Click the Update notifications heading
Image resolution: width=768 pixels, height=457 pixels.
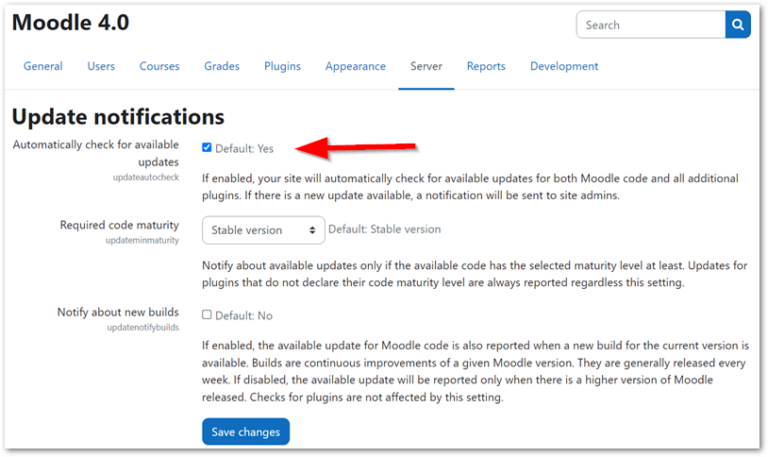[118, 118]
